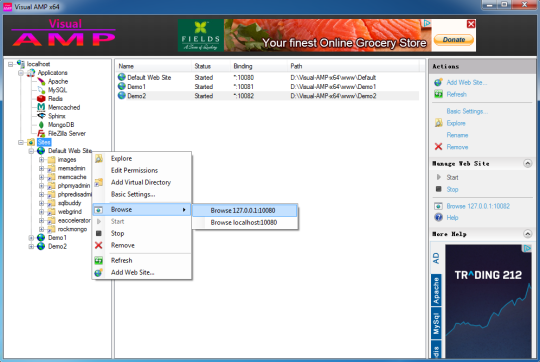Click the red X Remove icon in Actions

[438, 147]
